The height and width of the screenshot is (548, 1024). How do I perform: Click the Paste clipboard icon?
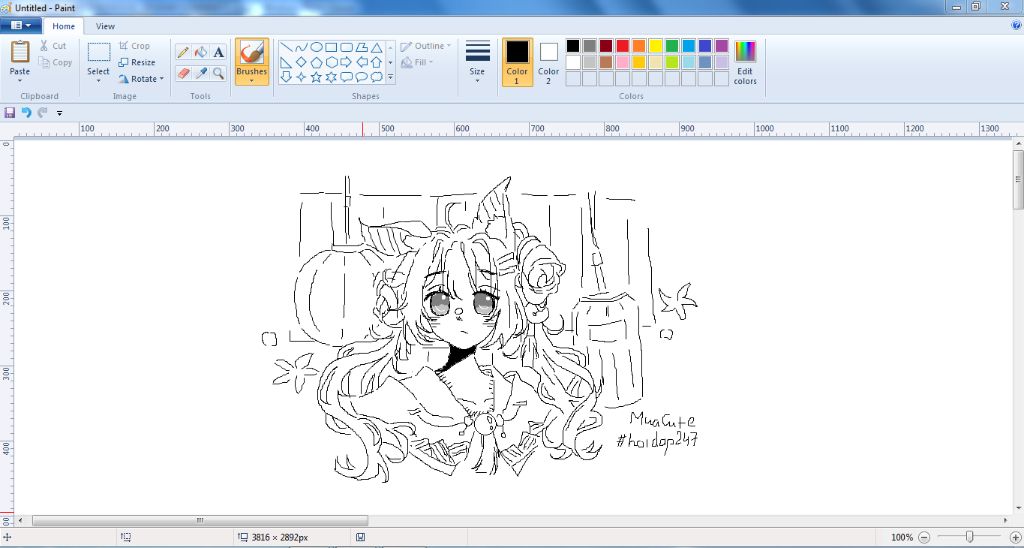pyautogui.click(x=20, y=52)
